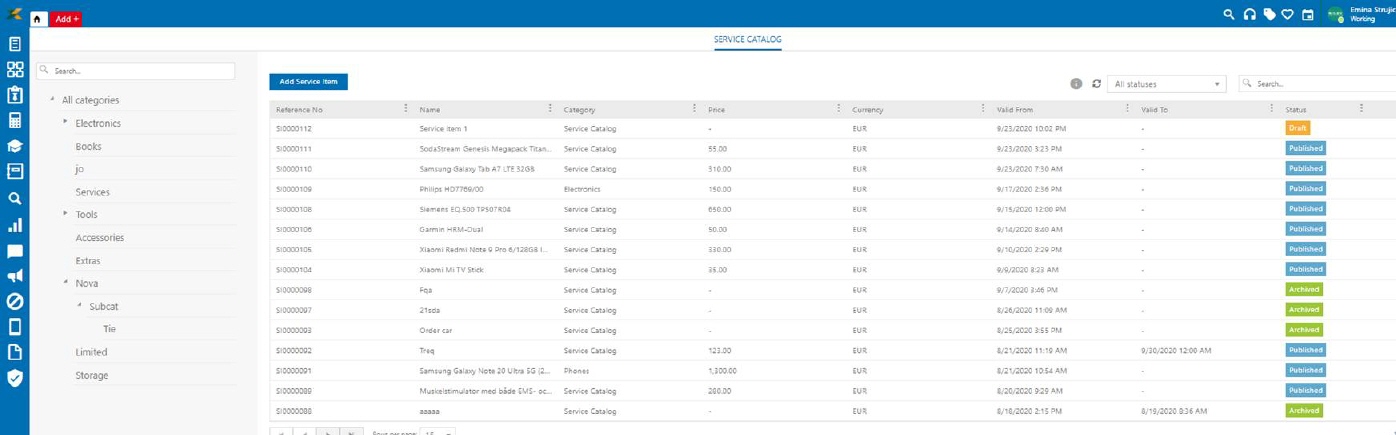Open the megaphone icon in left sidebar
1396x435 pixels.
[x=15, y=276]
